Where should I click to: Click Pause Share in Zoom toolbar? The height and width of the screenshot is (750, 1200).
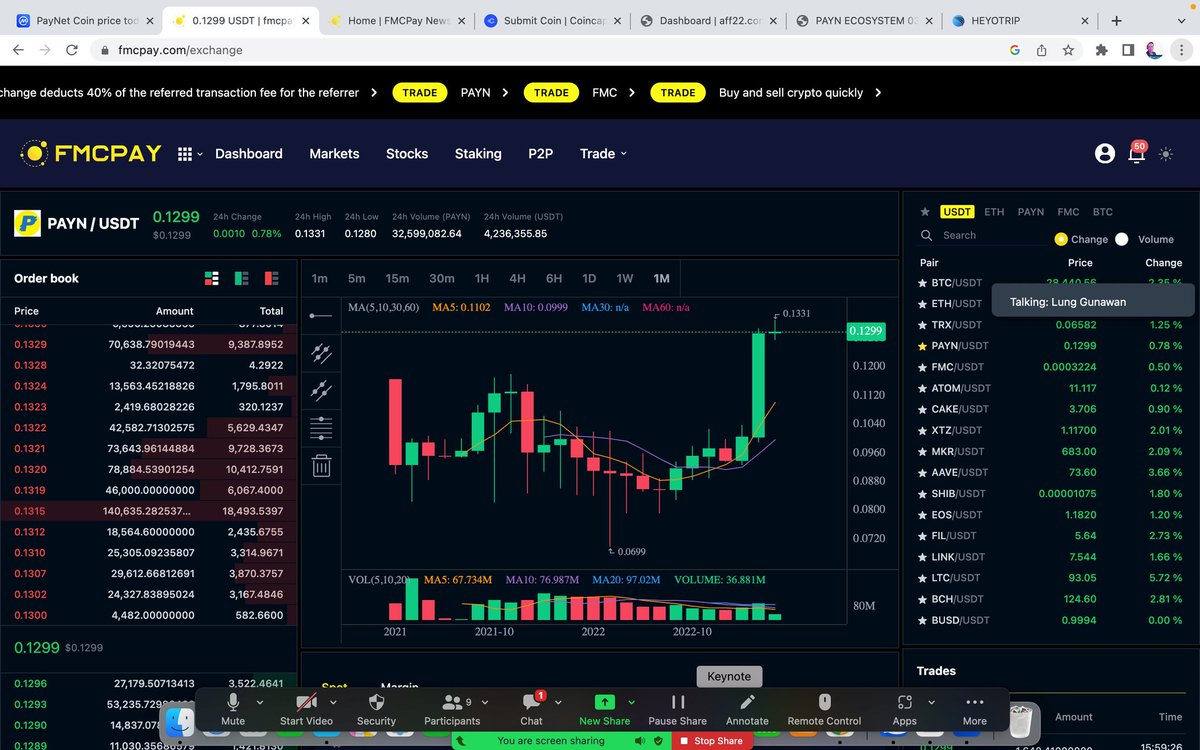(678, 709)
